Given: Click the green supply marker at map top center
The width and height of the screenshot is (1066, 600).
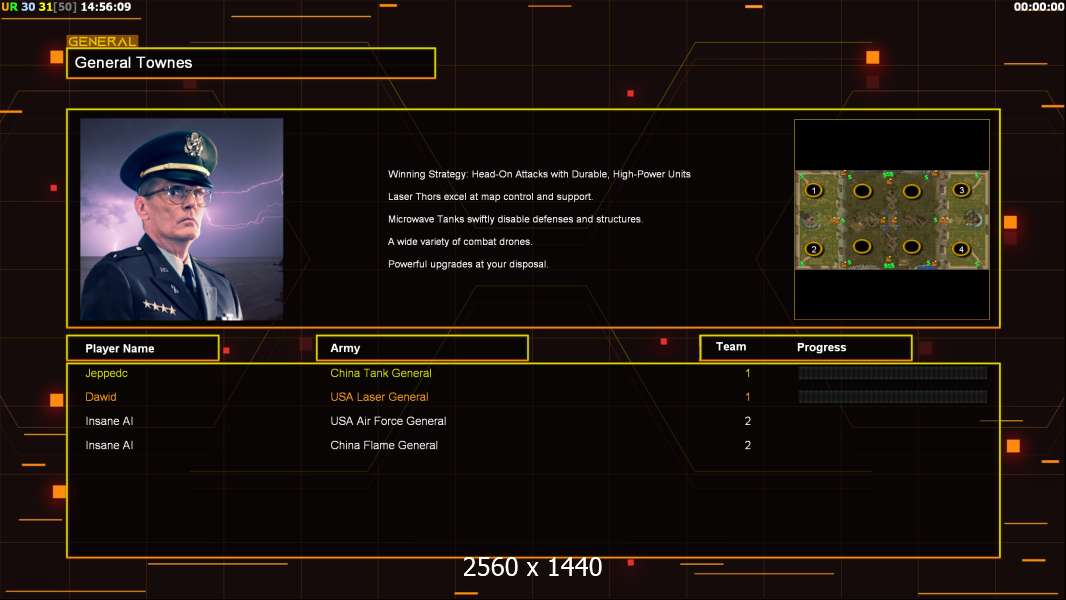Looking at the screenshot, I should click(889, 175).
